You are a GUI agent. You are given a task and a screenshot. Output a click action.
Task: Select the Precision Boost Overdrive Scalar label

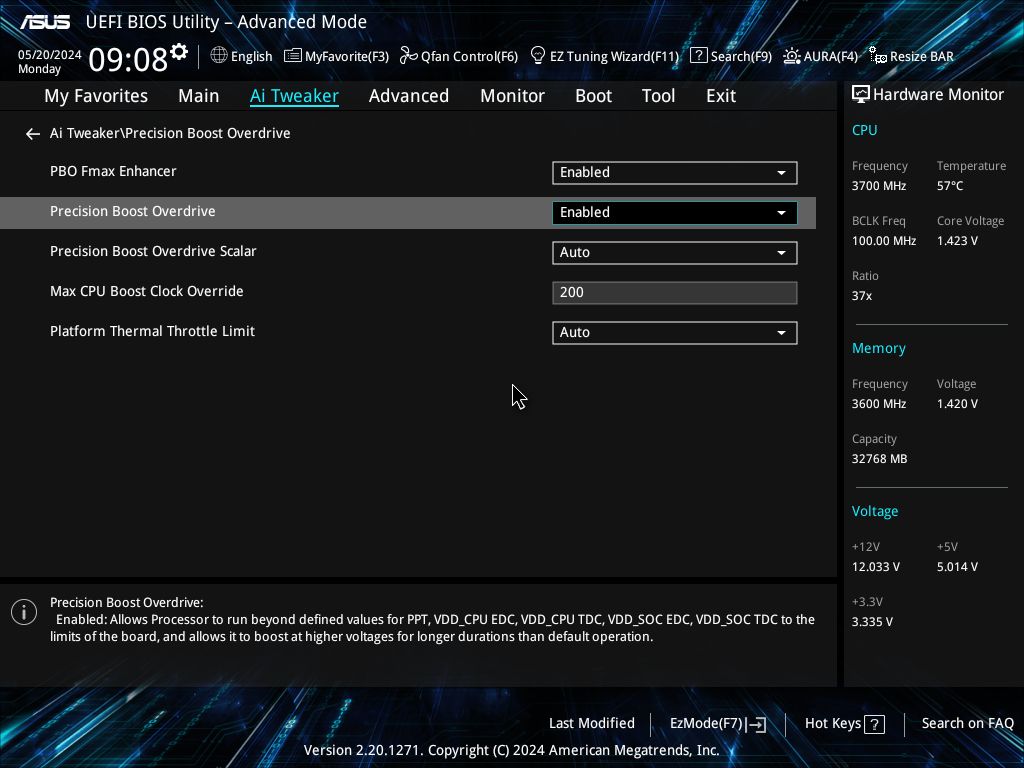[153, 251]
